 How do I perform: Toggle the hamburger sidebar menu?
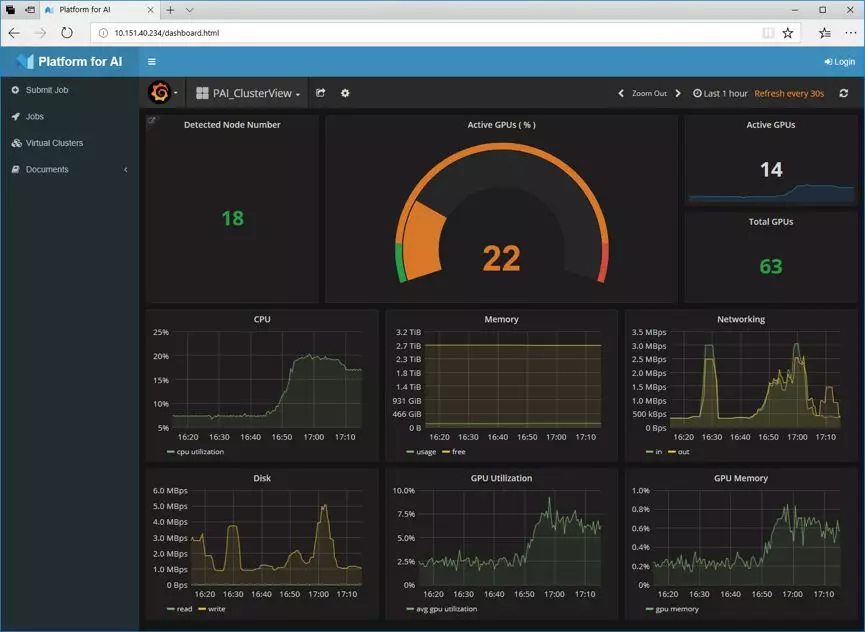(x=151, y=61)
